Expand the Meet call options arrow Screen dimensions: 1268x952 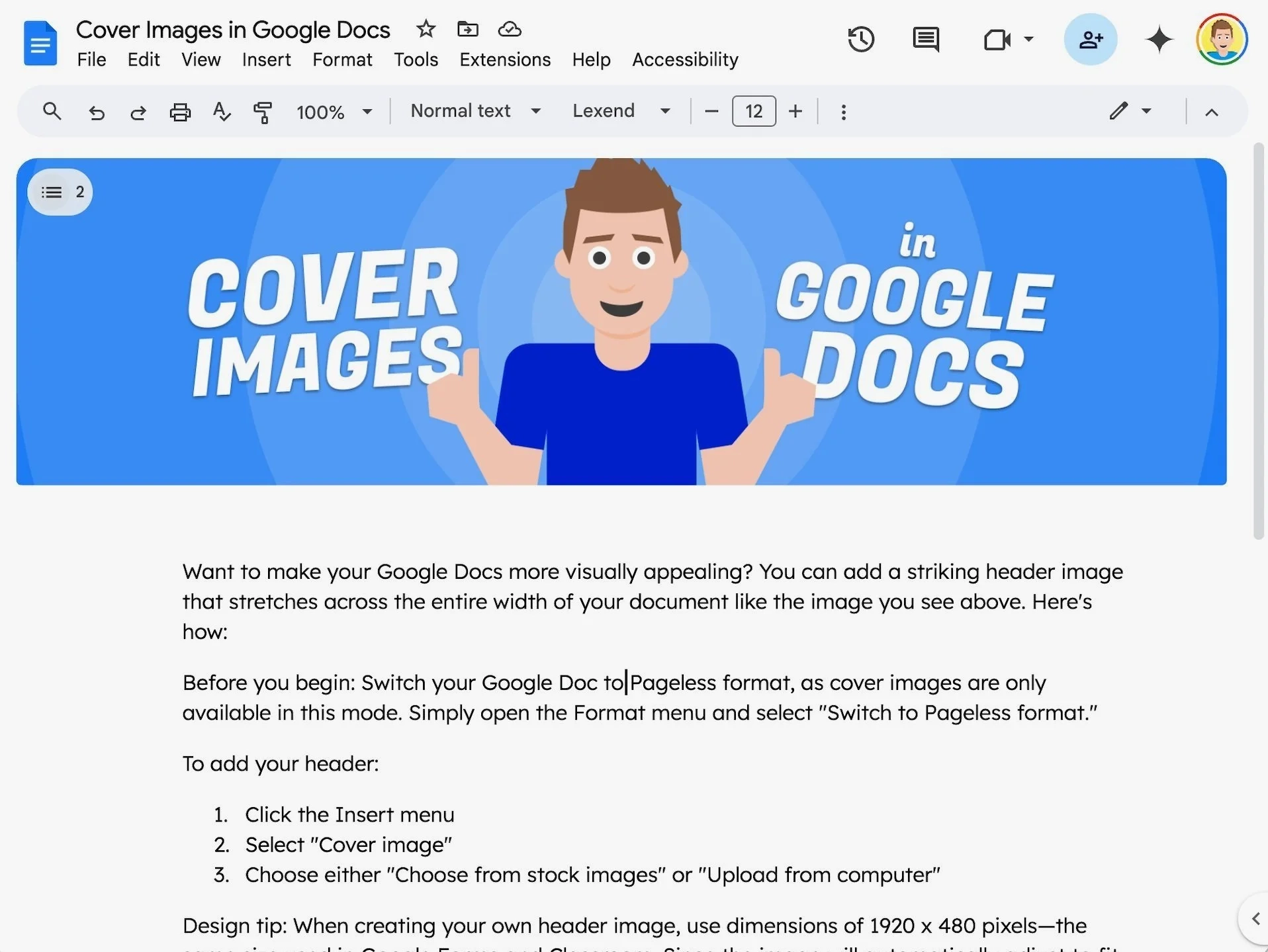pyautogui.click(x=1028, y=39)
